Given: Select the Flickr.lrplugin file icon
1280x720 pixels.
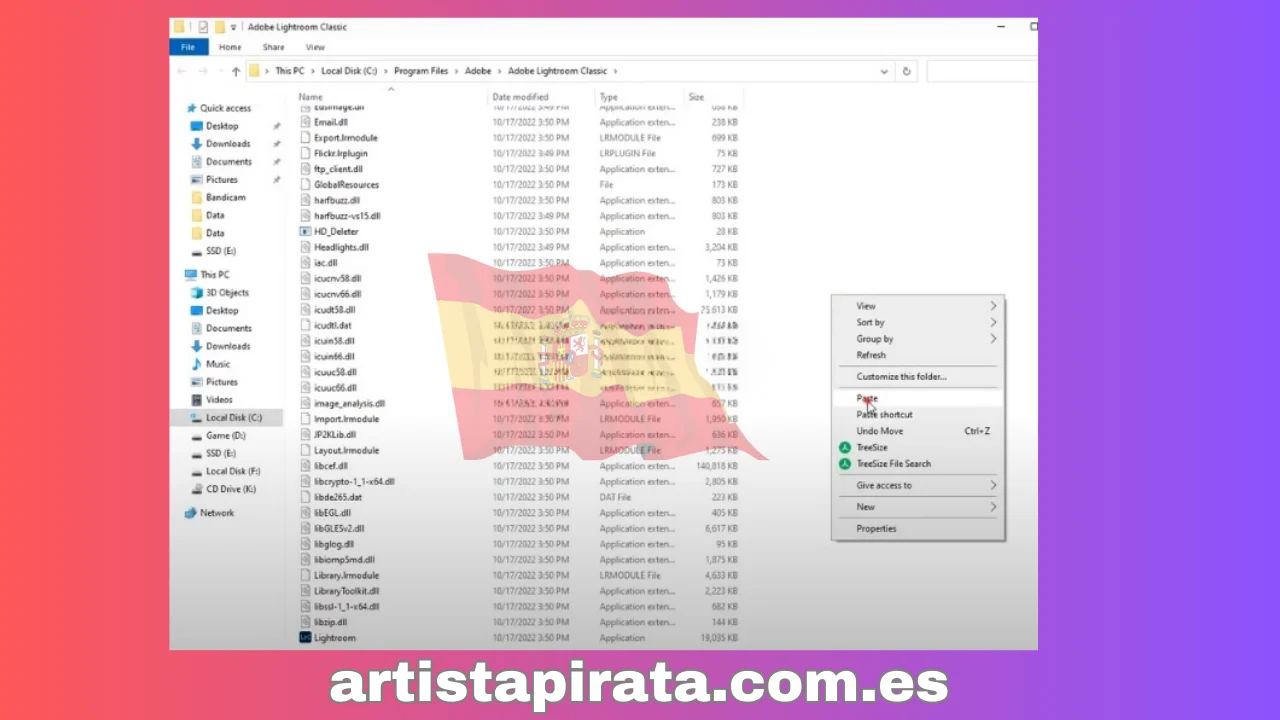Looking at the screenshot, I should click(305, 153).
